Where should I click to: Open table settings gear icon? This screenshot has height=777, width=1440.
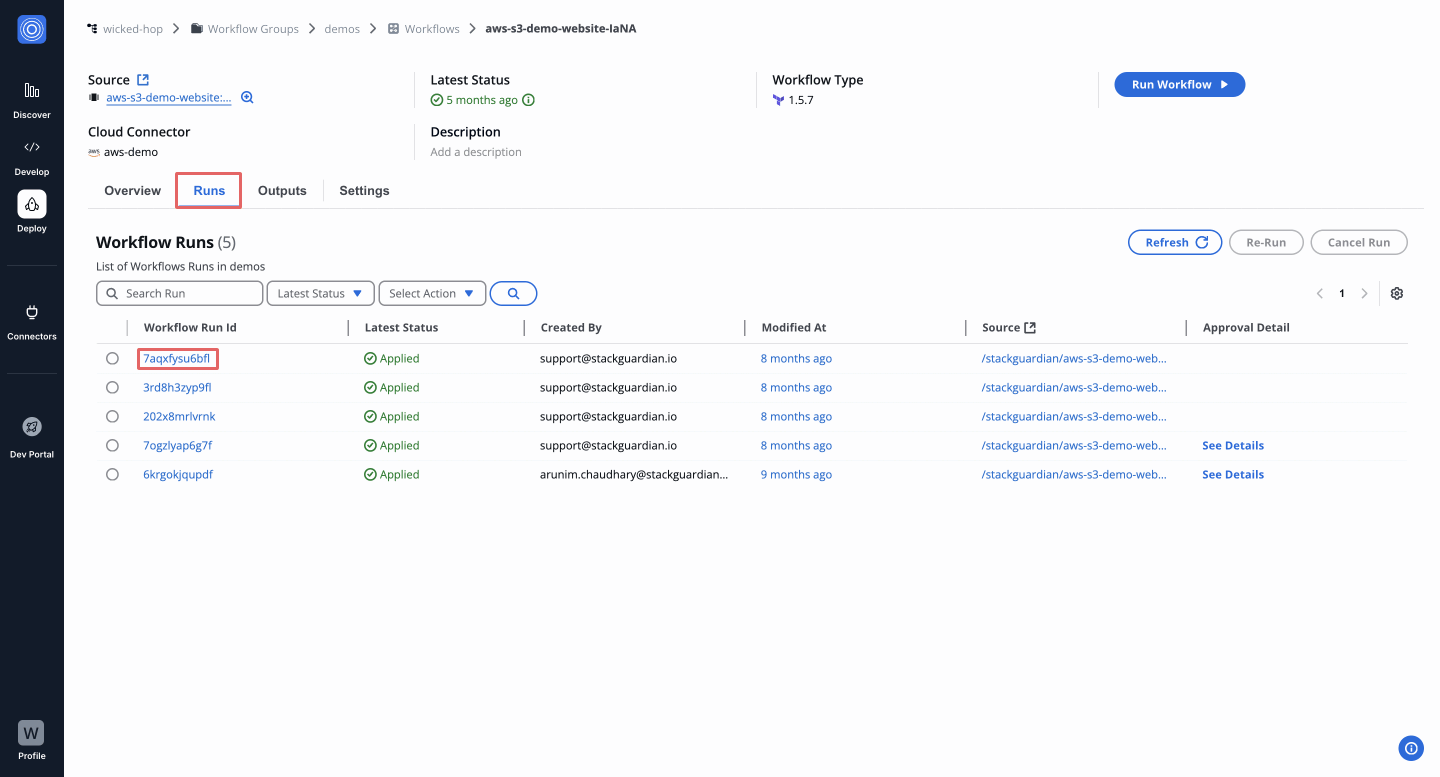(x=1397, y=293)
